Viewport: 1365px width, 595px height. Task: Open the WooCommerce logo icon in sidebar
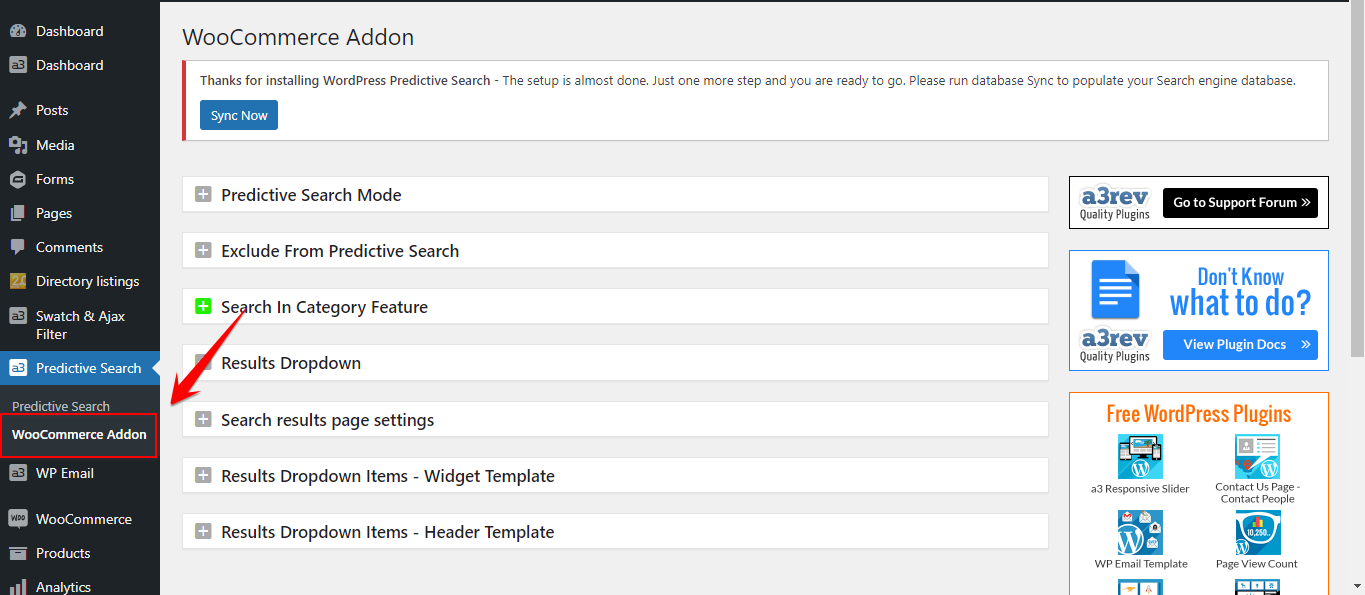click(18, 519)
